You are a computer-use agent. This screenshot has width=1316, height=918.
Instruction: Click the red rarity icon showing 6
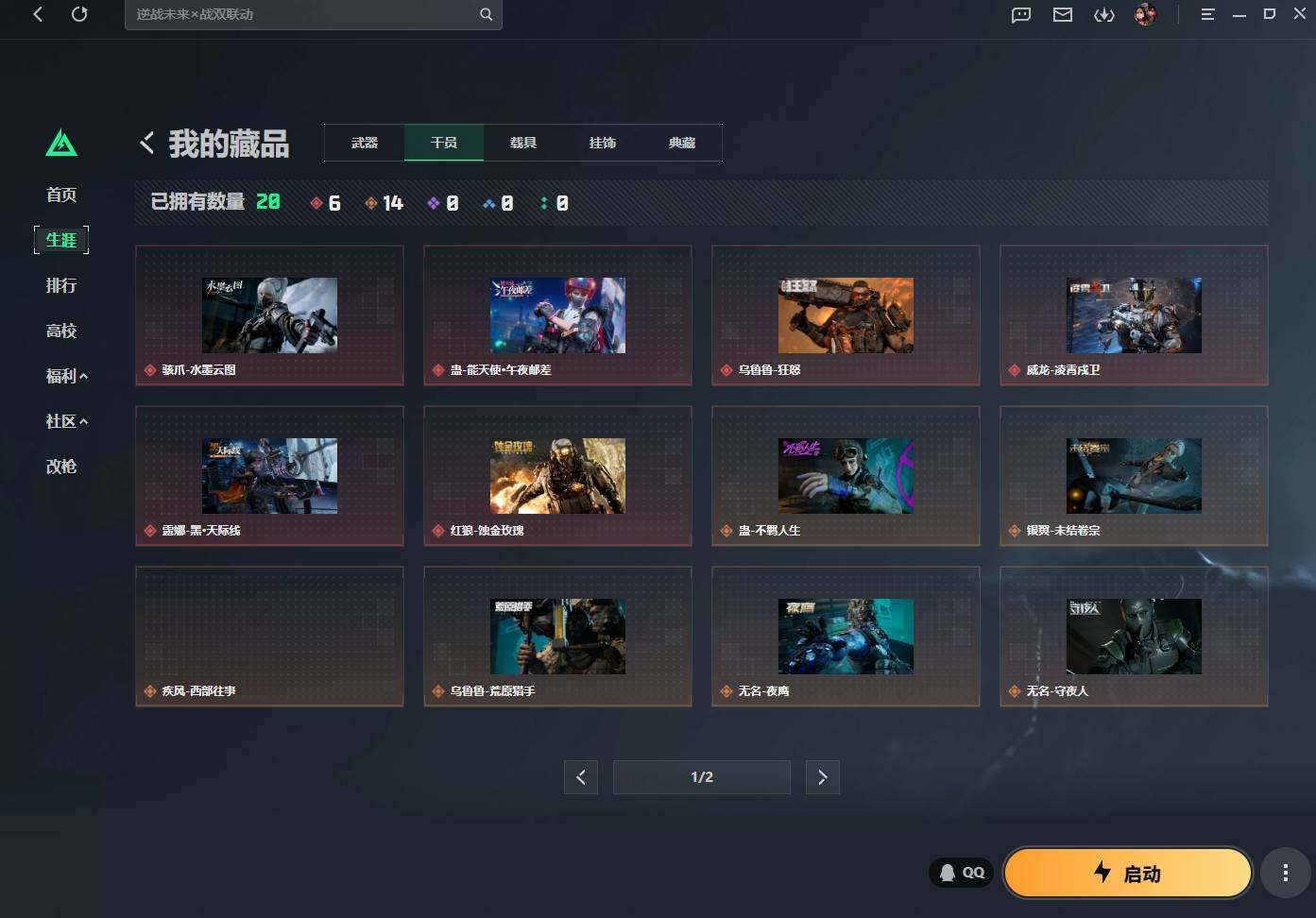(x=316, y=203)
